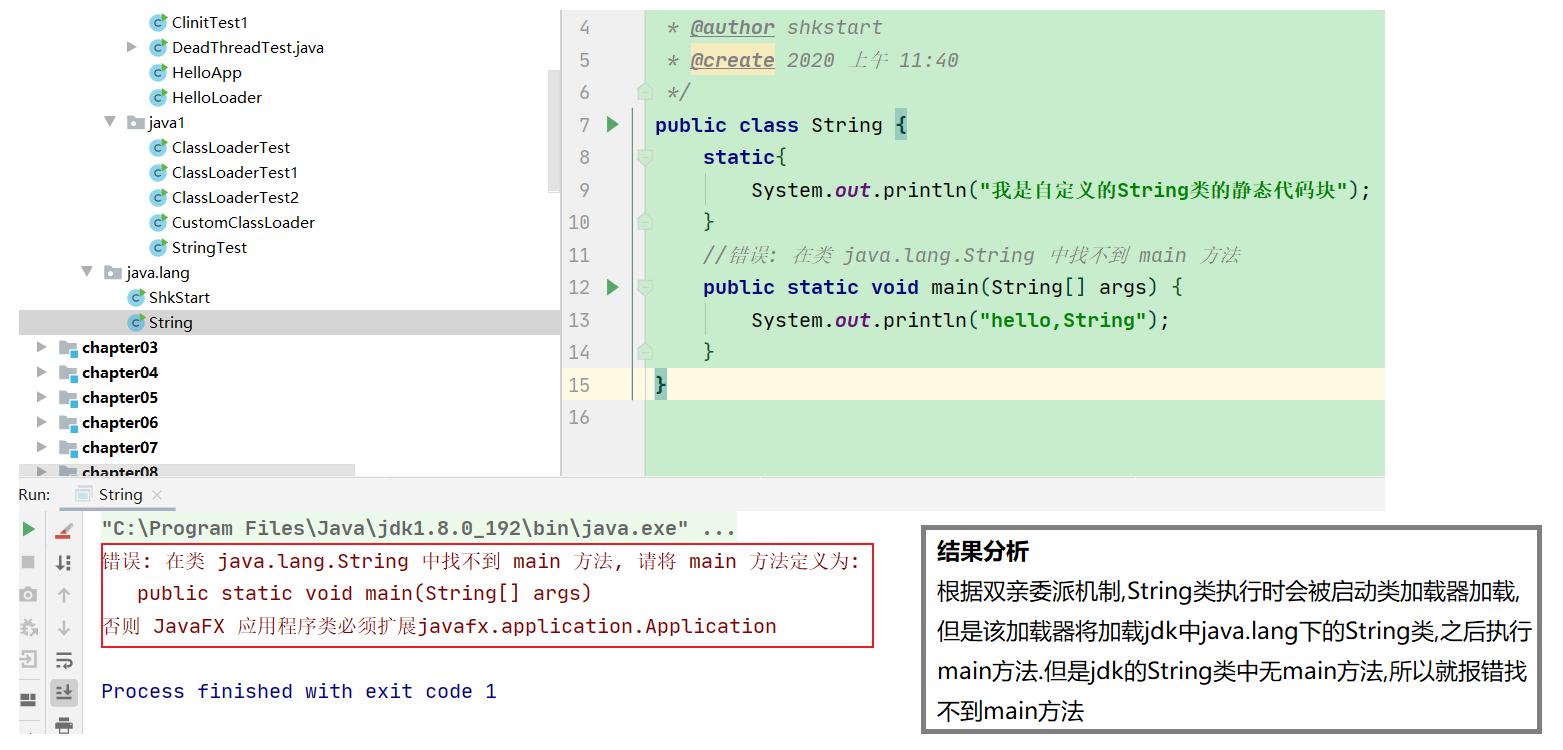
Task: Click "Process finished with exit code 1"
Action: tap(298, 691)
